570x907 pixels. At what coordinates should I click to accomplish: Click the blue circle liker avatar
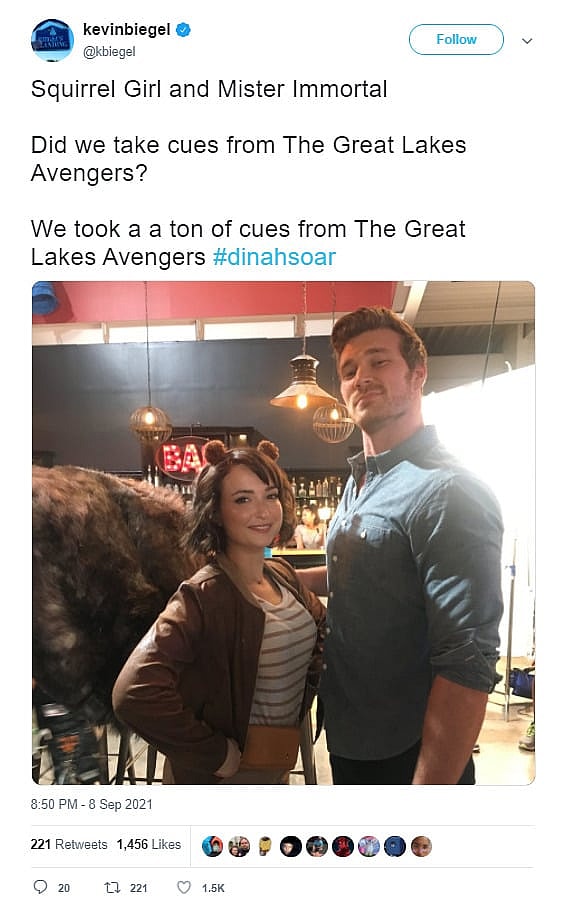click(395, 846)
